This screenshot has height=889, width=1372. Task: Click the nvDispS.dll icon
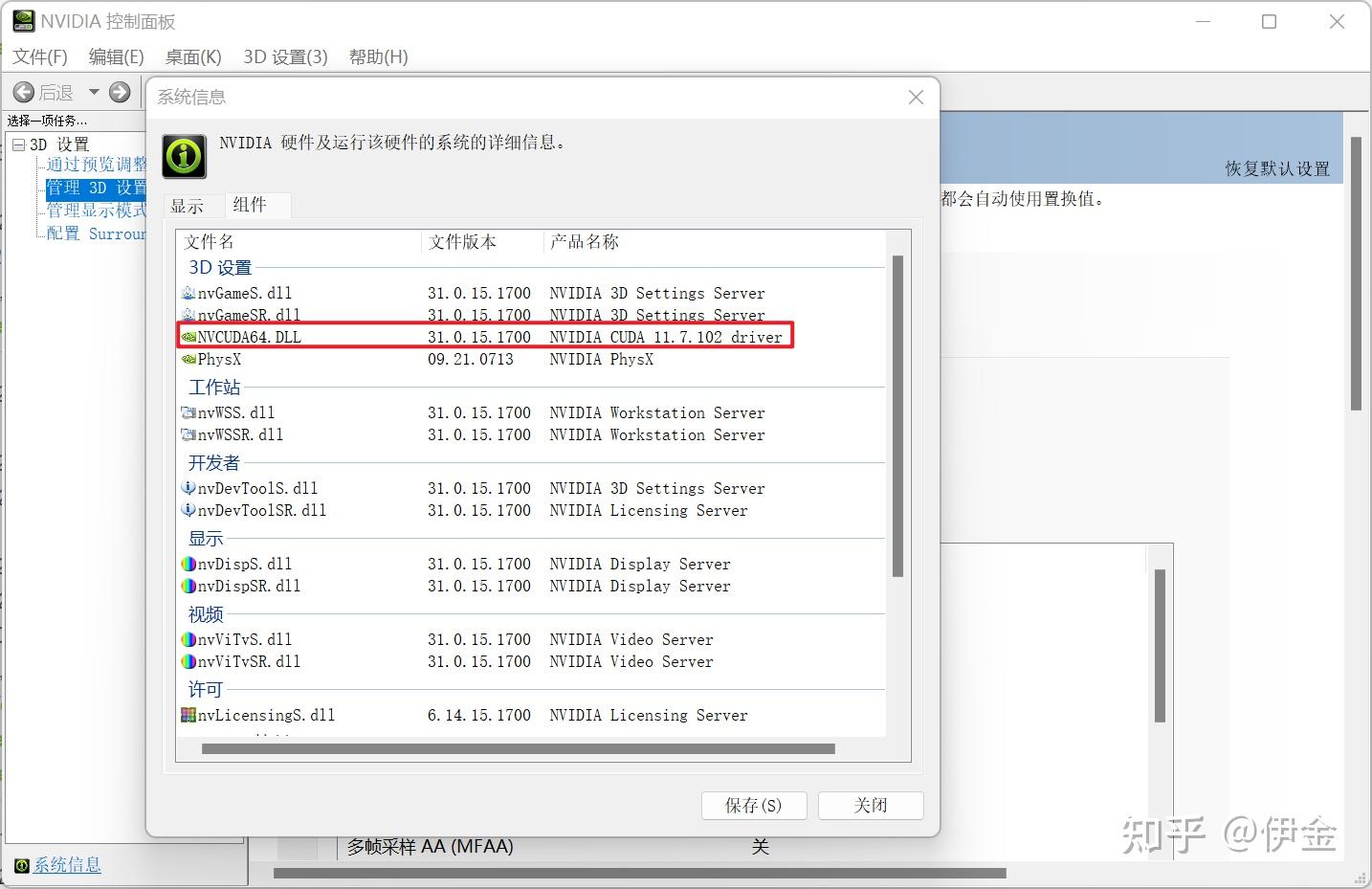point(188,564)
